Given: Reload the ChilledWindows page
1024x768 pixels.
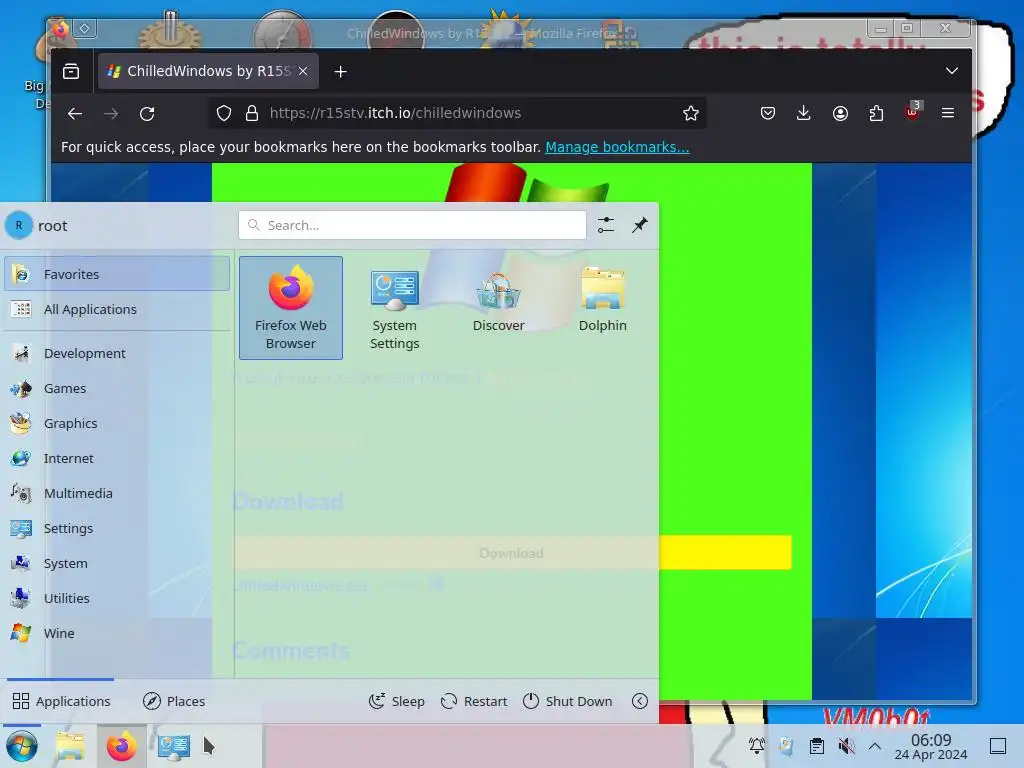Looking at the screenshot, I should click(147, 114).
